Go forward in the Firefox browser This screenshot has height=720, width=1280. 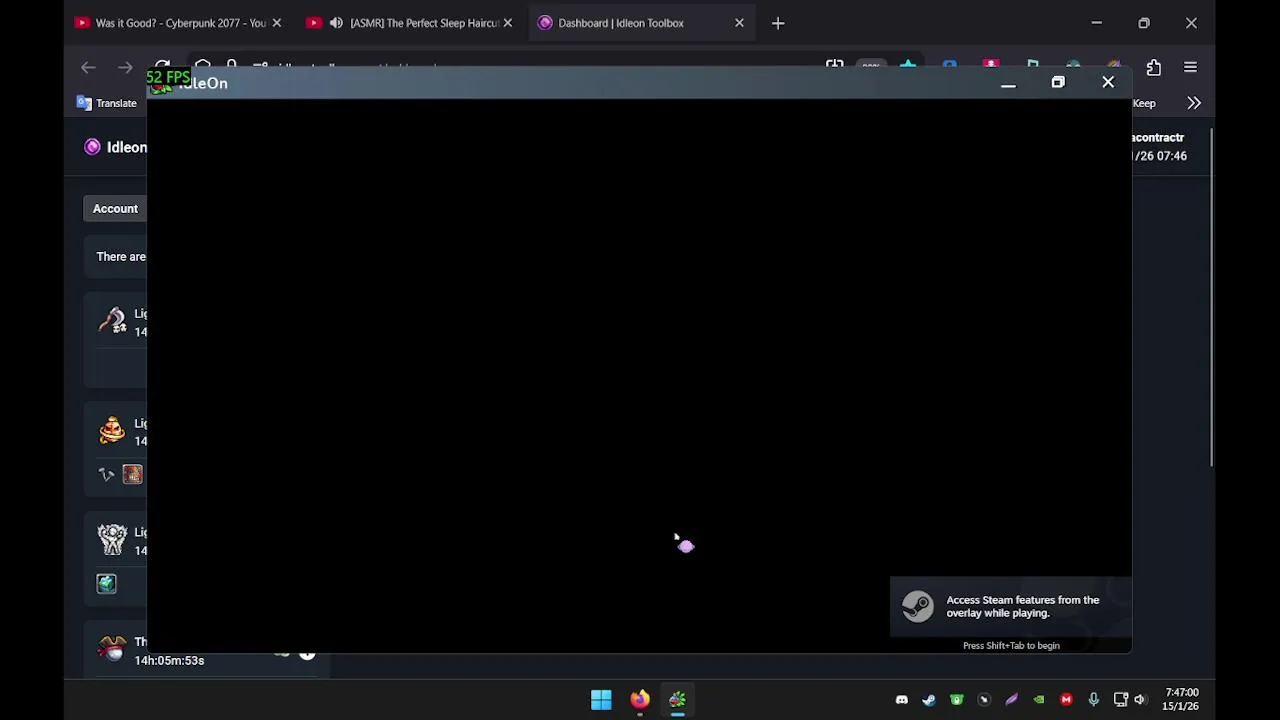point(125,67)
